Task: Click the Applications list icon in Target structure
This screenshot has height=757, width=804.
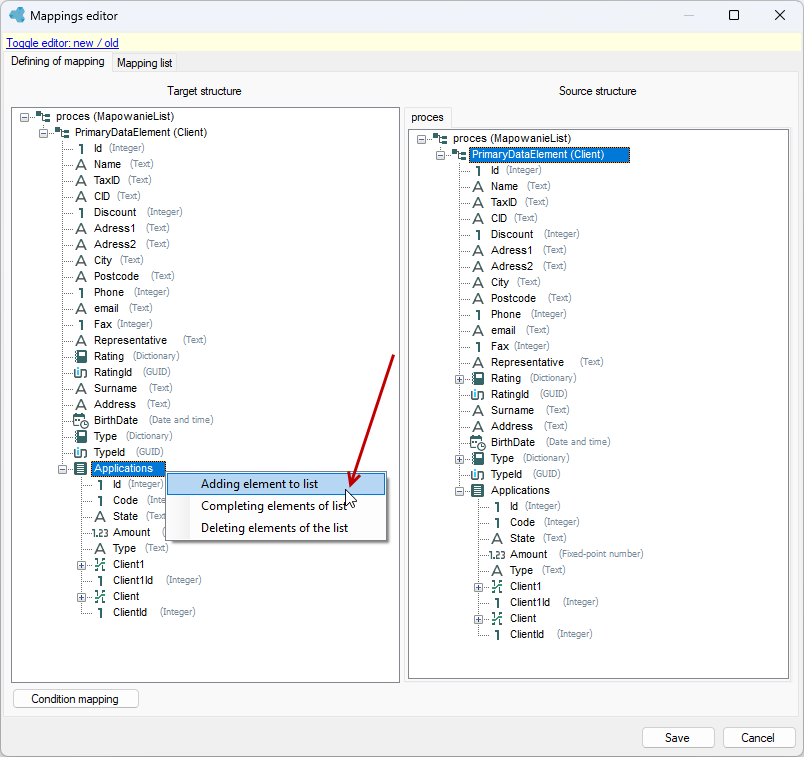Action: click(x=81, y=468)
